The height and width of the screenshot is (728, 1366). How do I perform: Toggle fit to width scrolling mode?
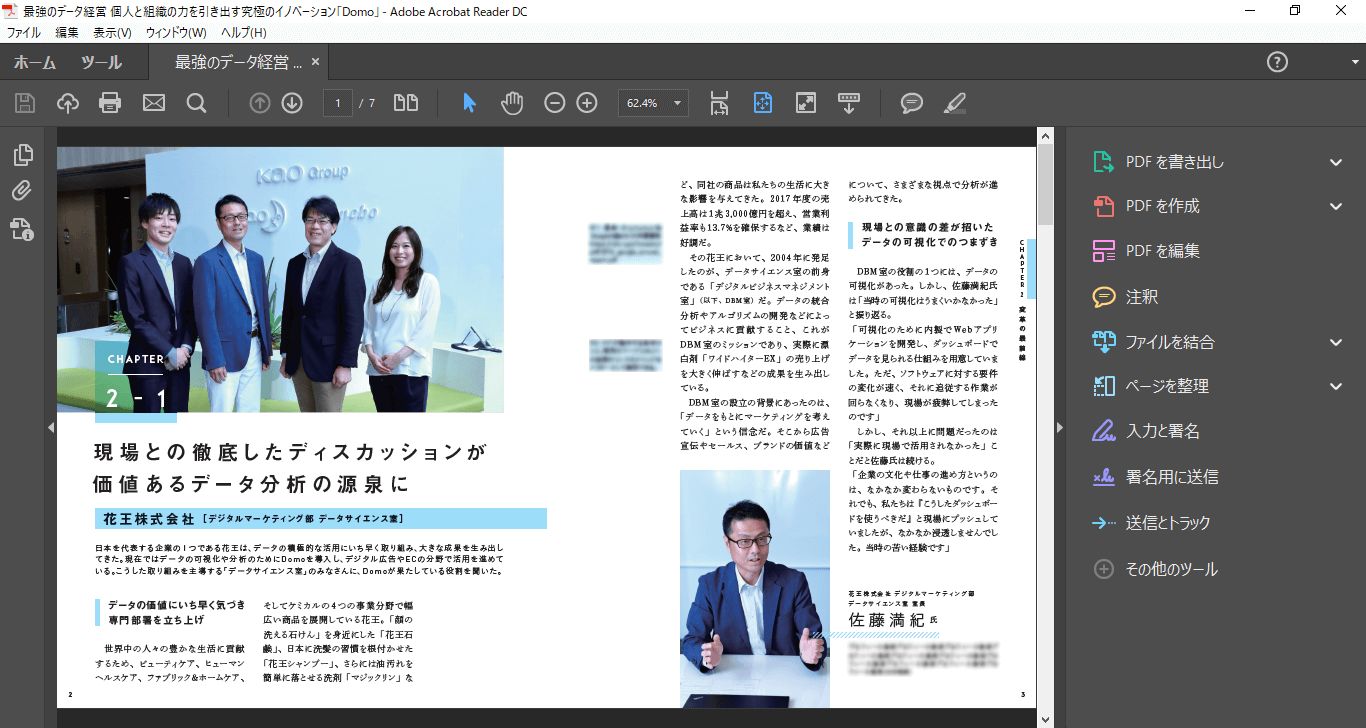pyautogui.click(x=719, y=102)
